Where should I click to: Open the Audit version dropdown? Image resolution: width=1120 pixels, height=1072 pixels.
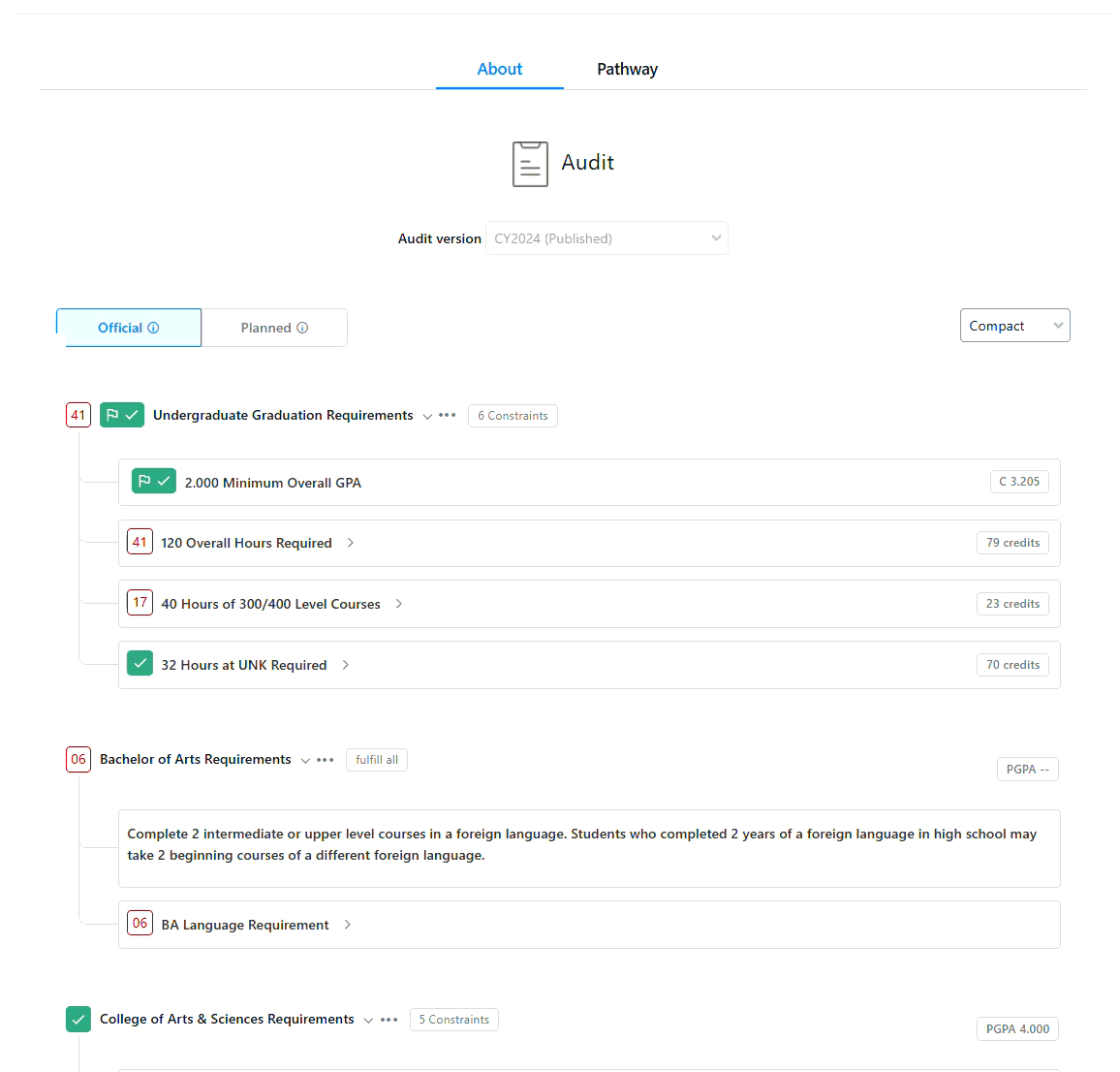point(607,238)
